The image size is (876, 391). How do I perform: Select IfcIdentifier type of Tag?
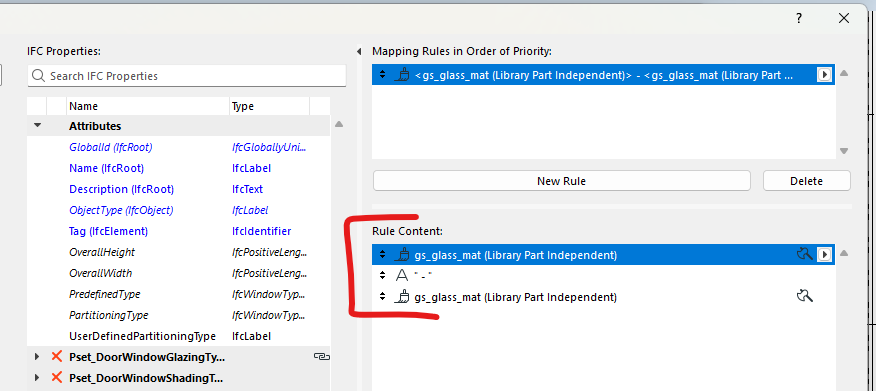(261, 231)
